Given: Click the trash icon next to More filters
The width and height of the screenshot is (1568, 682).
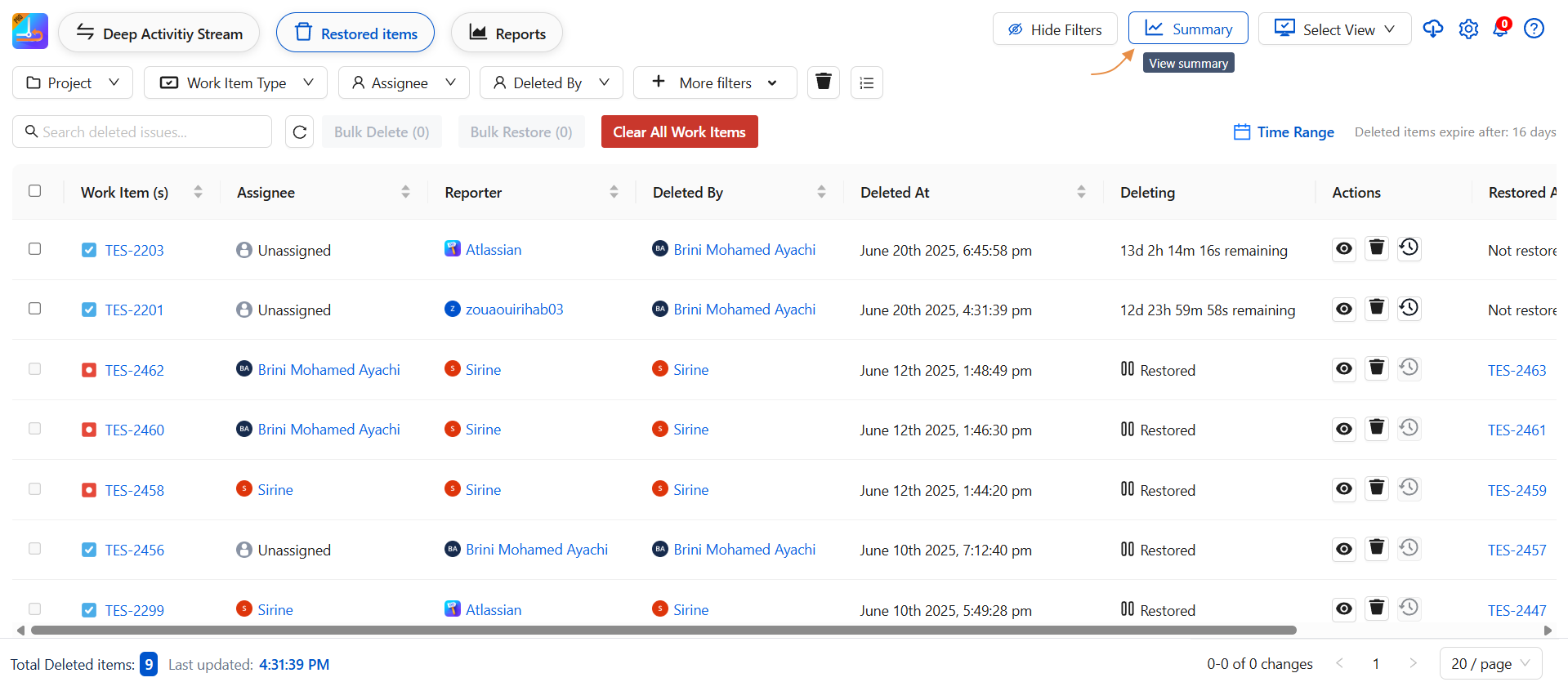Looking at the screenshot, I should click(x=824, y=82).
